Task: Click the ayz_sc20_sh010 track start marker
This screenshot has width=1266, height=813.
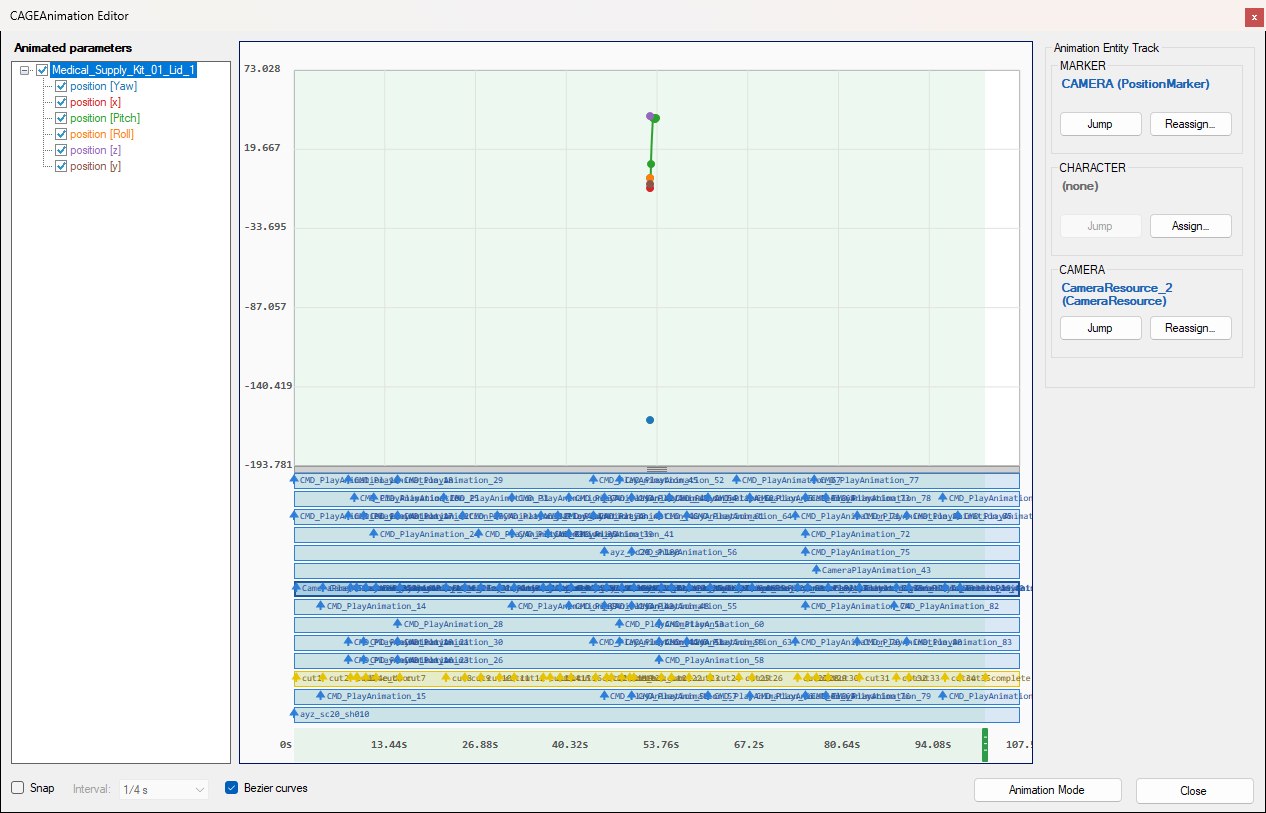Action: coord(294,714)
